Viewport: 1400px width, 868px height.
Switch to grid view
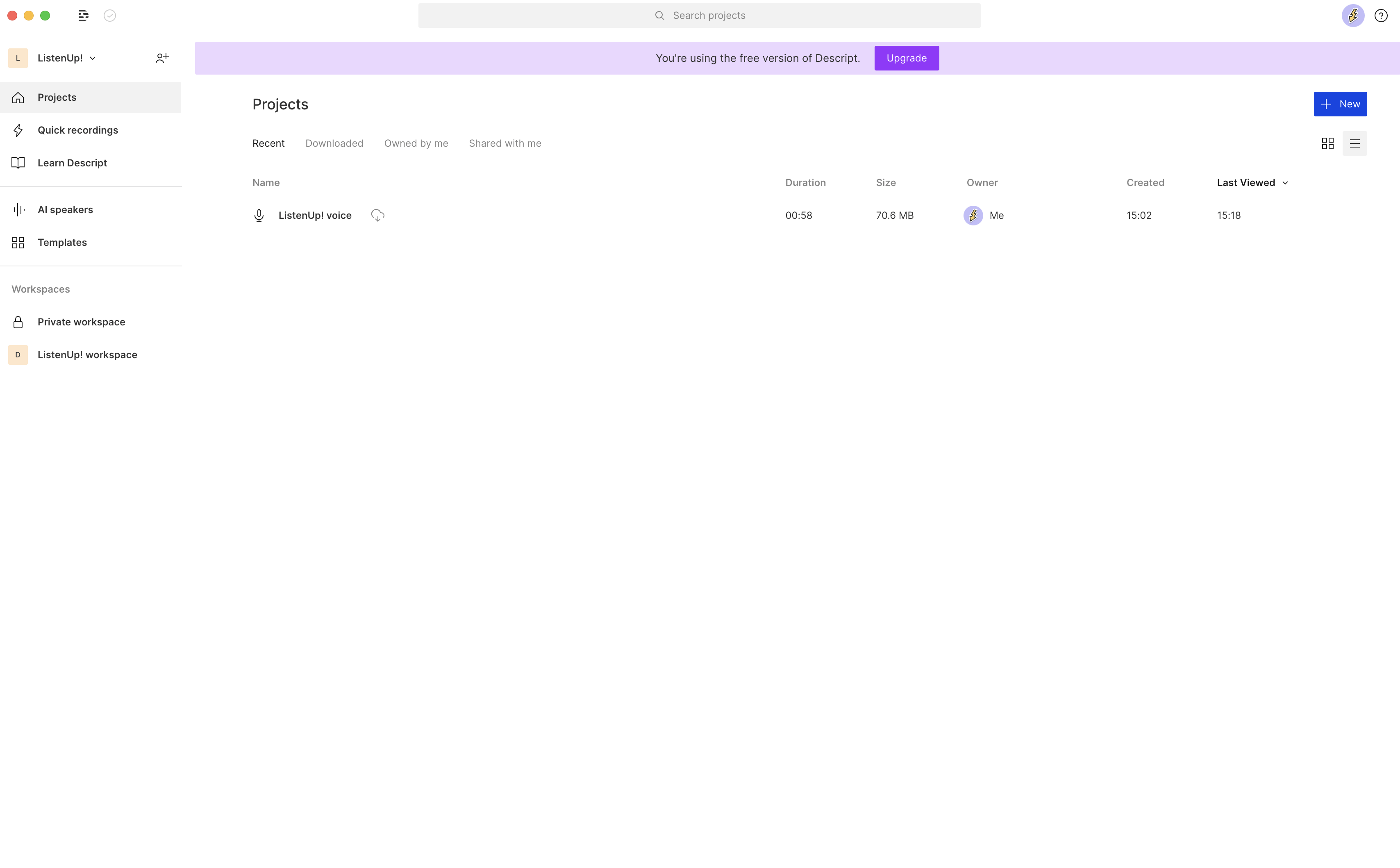1327,143
